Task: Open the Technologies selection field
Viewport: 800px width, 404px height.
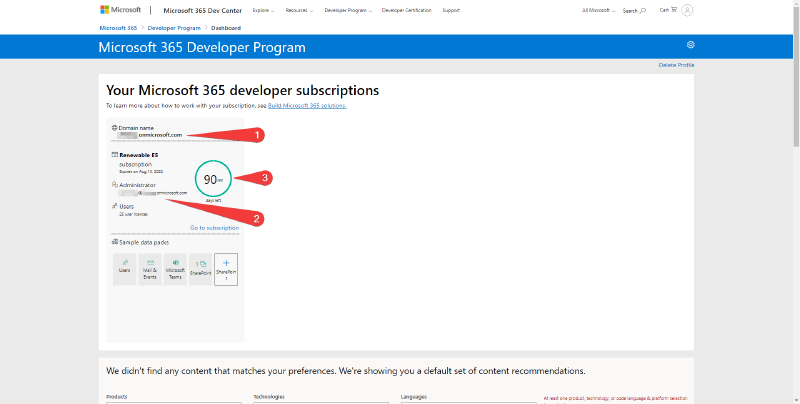Action: coord(321,403)
